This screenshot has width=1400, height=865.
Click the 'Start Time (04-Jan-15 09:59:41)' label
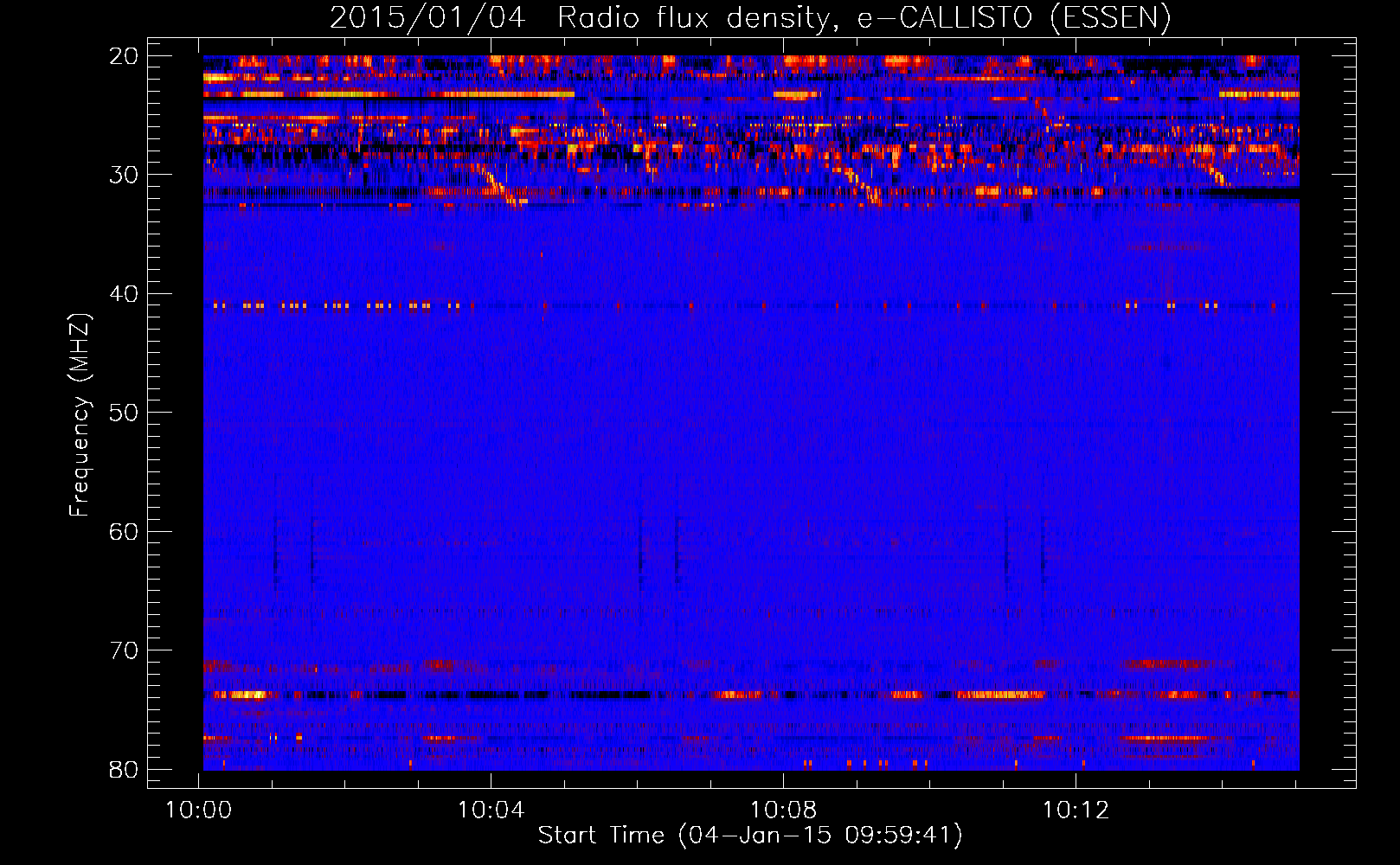pyautogui.click(x=750, y=836)
